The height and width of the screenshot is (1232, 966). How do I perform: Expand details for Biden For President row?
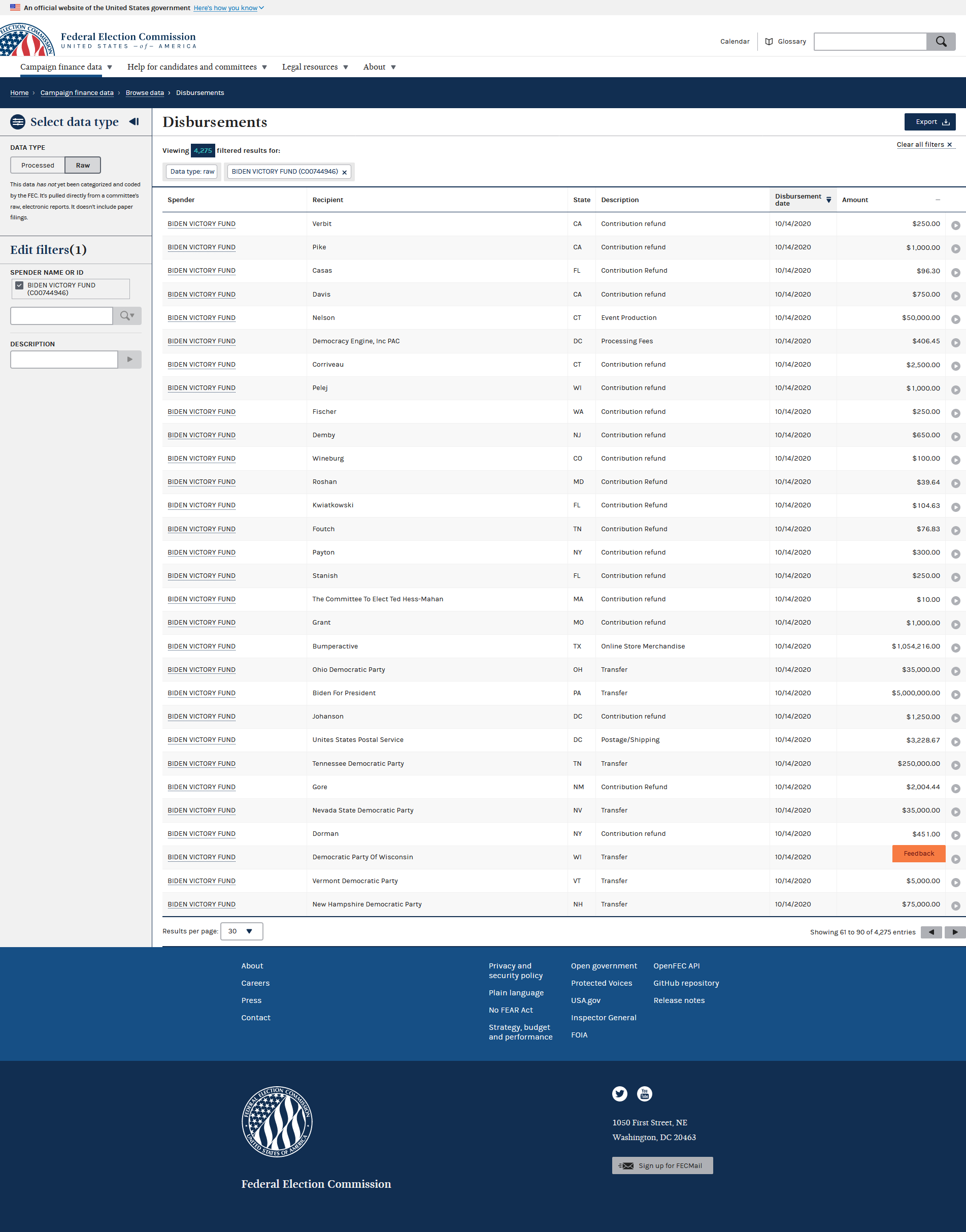[x=955, y=695]
